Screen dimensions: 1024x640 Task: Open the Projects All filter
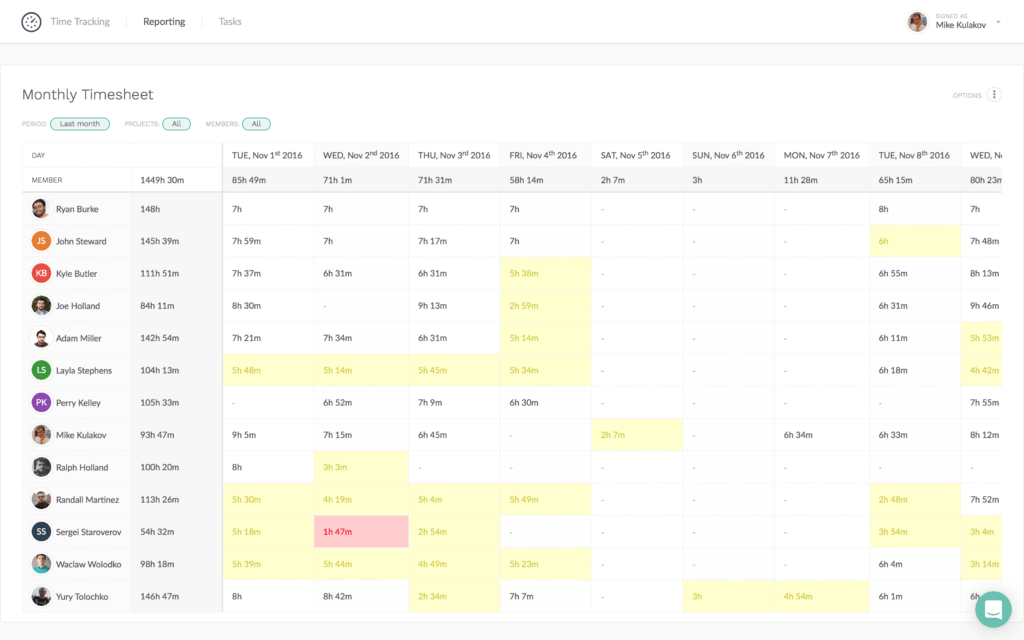coord(176,123)
